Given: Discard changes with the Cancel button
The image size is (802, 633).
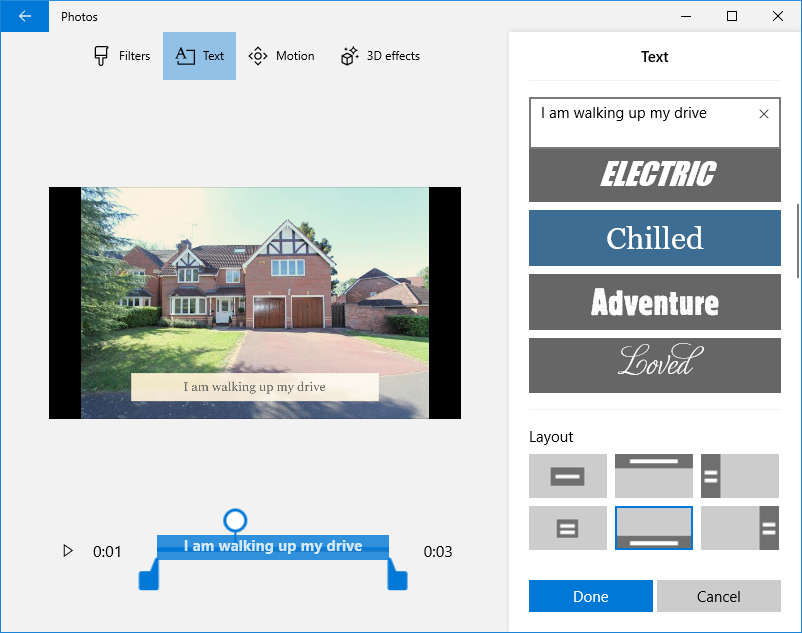Looking at the screenshot, I should click(x=719, y=596).
